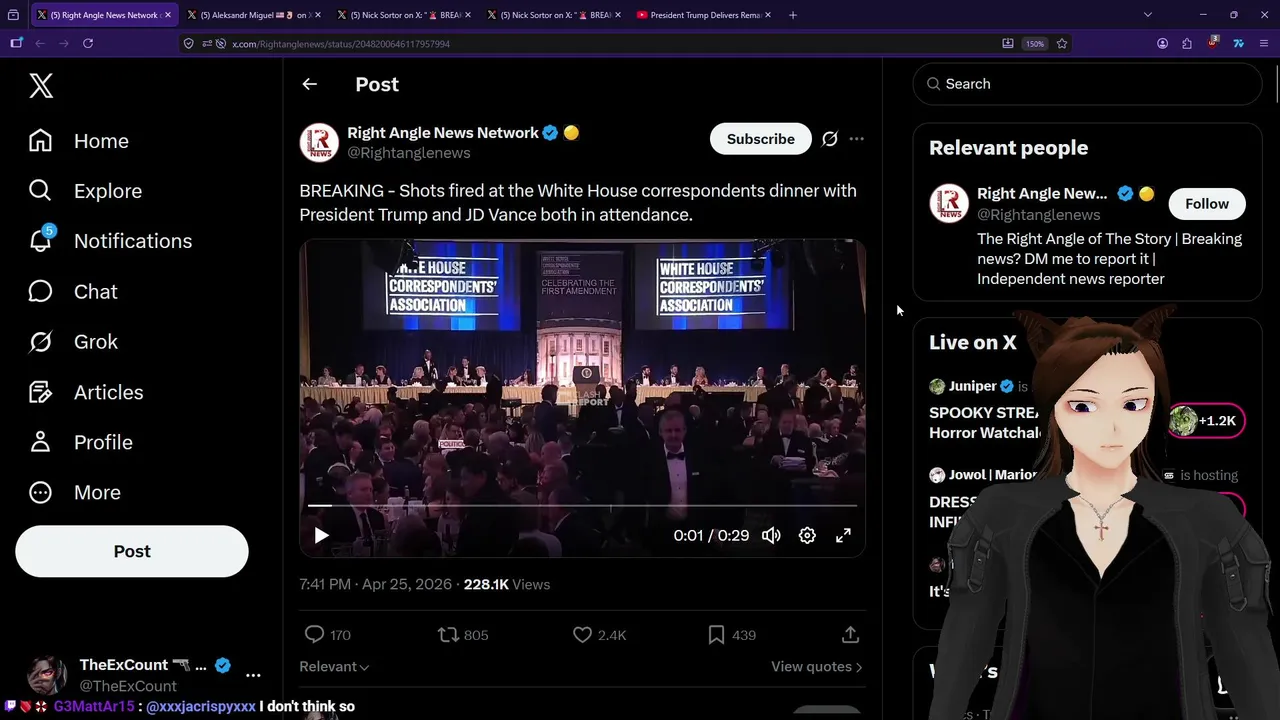Repost this post via the retweet icon
Image resolution: width=1280 pixels, height=720 pixels.
448,635
